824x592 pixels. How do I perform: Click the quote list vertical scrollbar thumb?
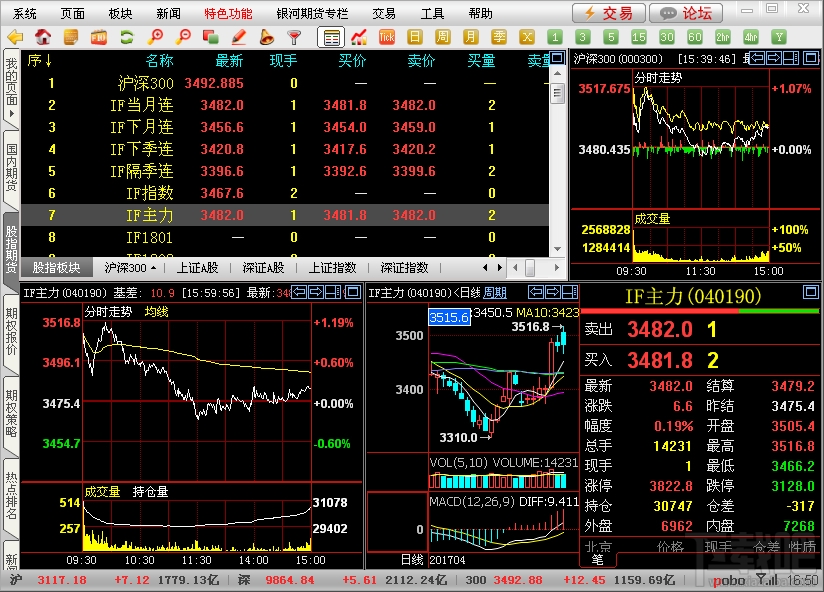[557, 94]
